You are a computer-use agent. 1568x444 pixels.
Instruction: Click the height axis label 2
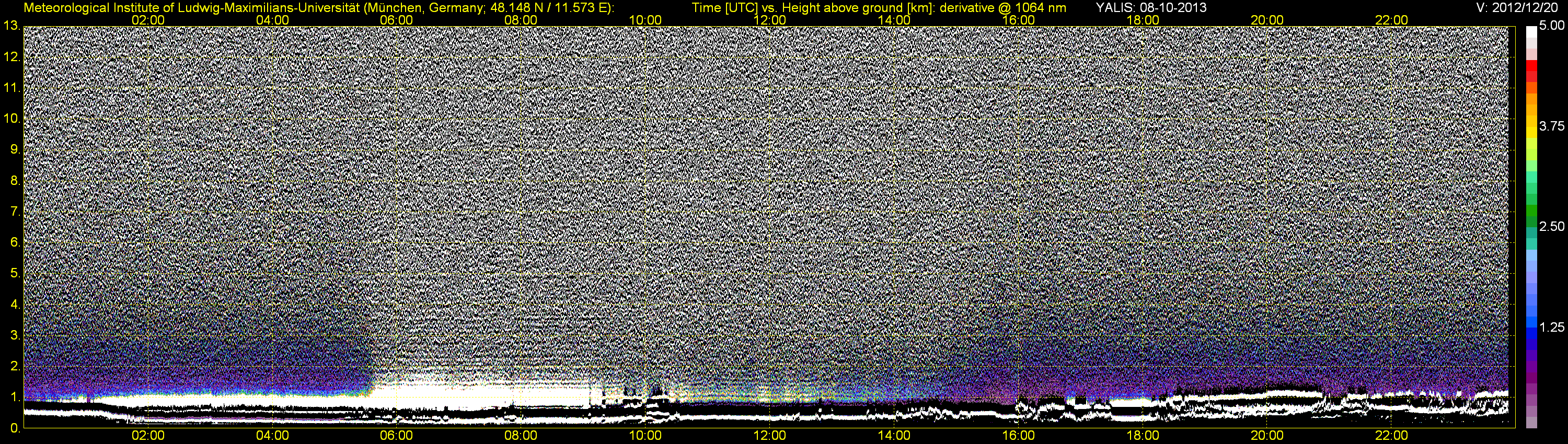point(15,367)
